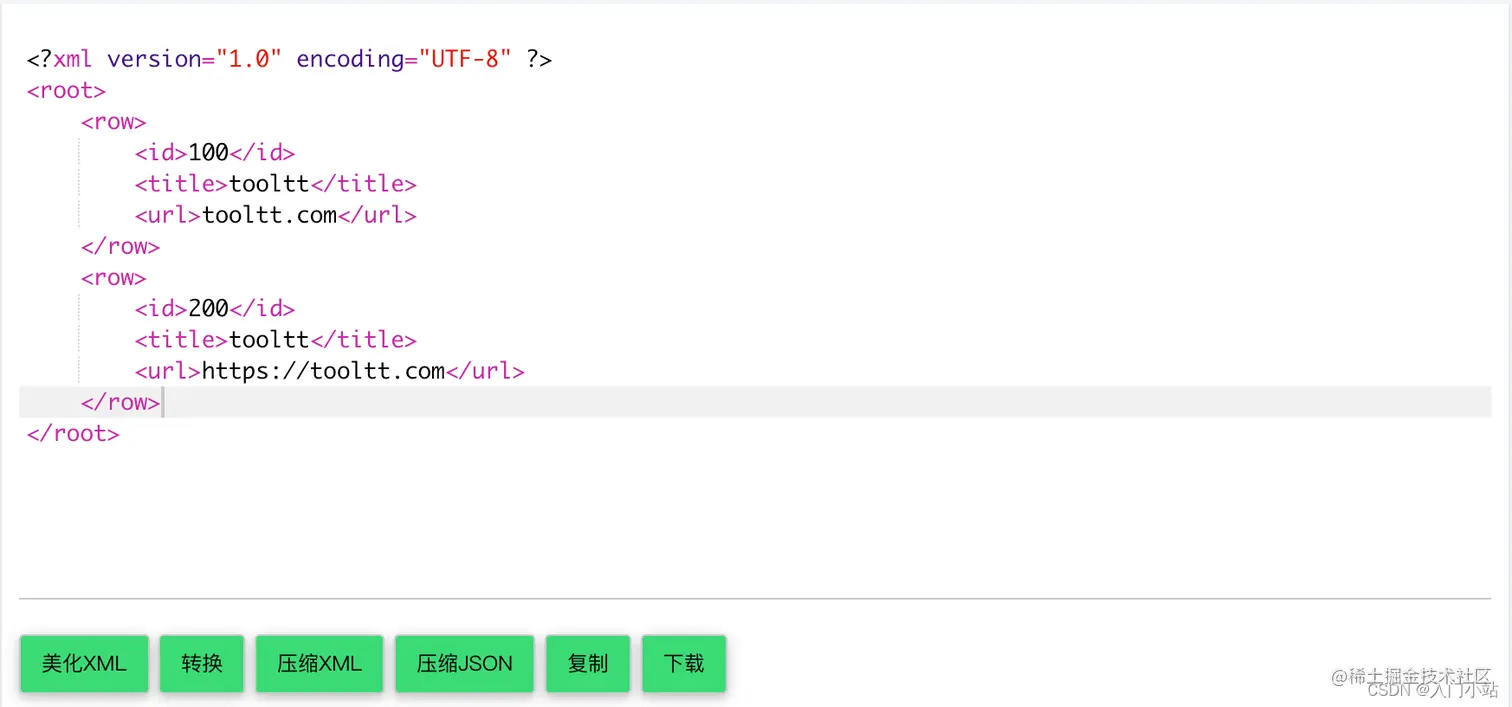Click the XML declaration line at the top
The height and width of the screenshot is (707, 1512).
pyautogui.click(x=290, y=59)
